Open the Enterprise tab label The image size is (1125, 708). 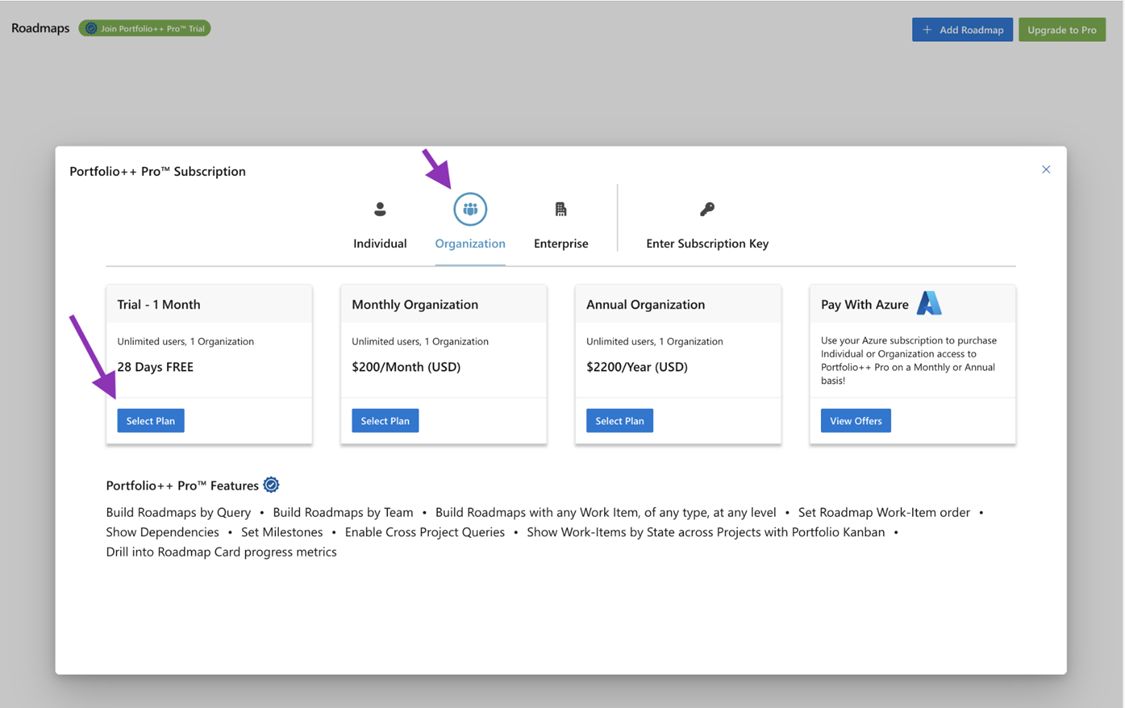(x=561, y=244)
